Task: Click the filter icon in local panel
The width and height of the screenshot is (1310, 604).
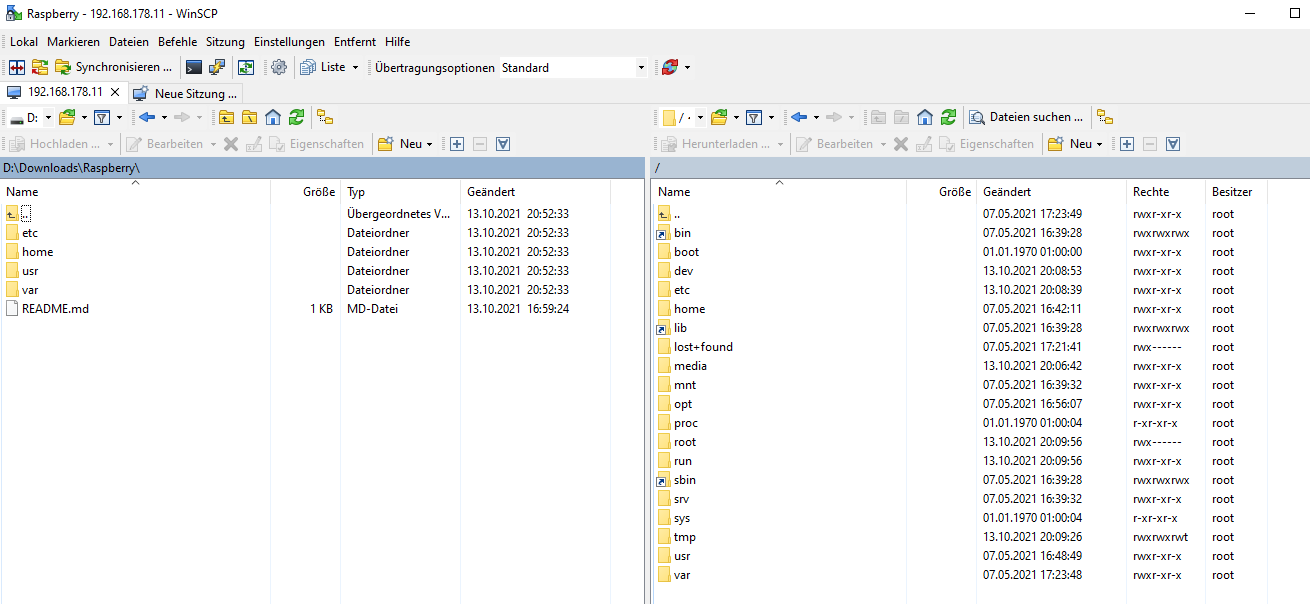Action: [x=101, y=117]
